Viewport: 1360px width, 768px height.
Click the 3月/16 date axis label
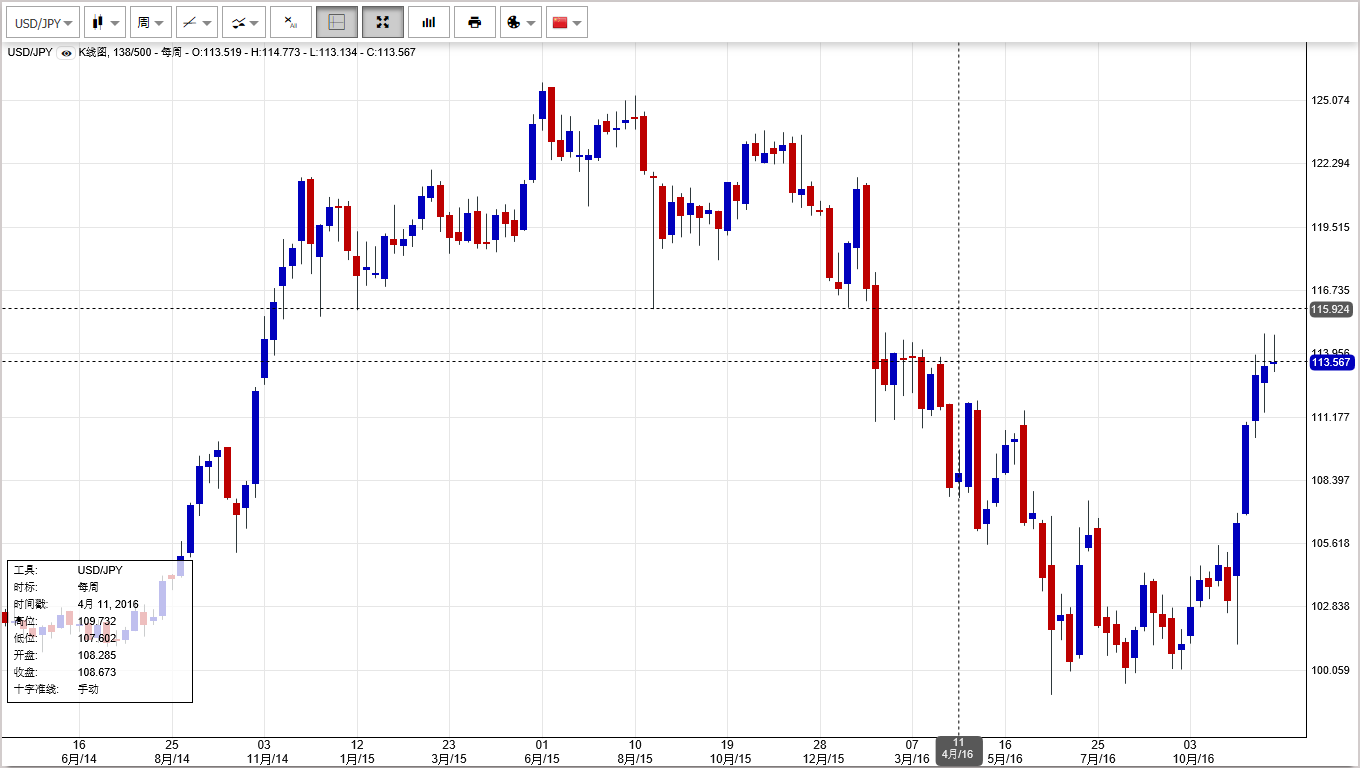[x=912, y=759]
